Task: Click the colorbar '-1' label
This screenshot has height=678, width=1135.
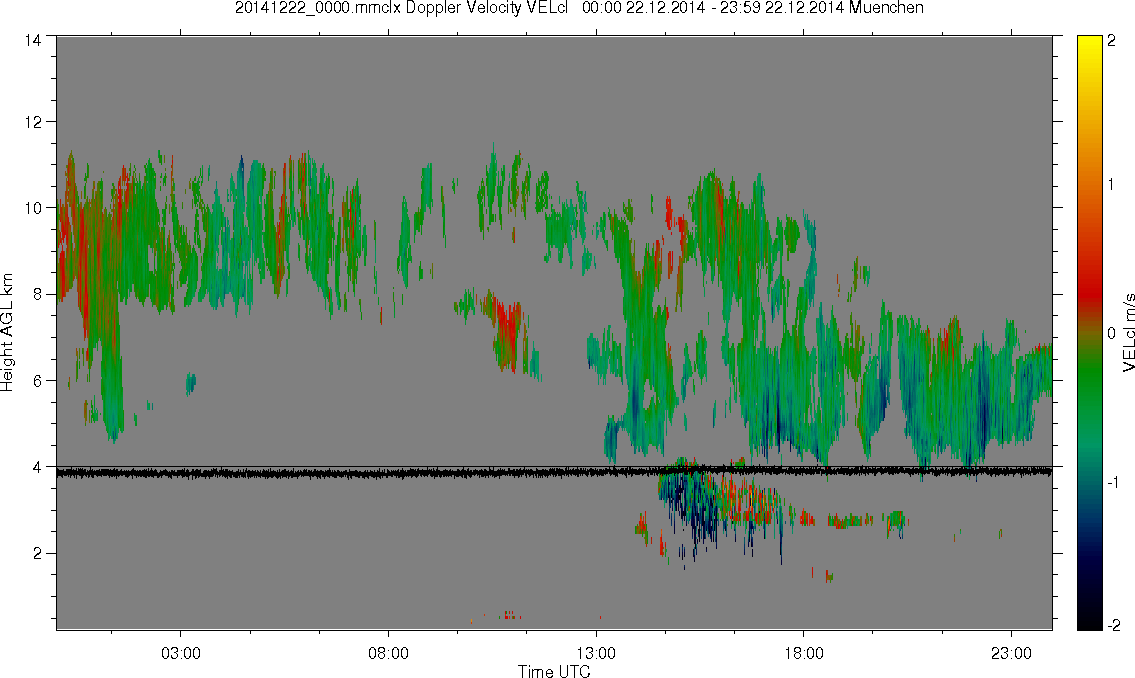Action: (1112, 483)
